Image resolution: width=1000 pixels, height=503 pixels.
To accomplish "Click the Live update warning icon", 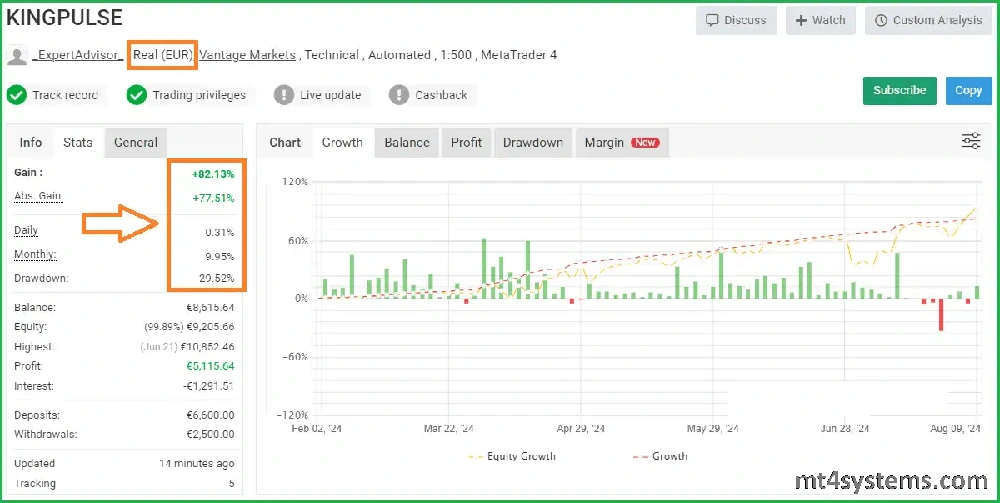I will coord(284,95).
